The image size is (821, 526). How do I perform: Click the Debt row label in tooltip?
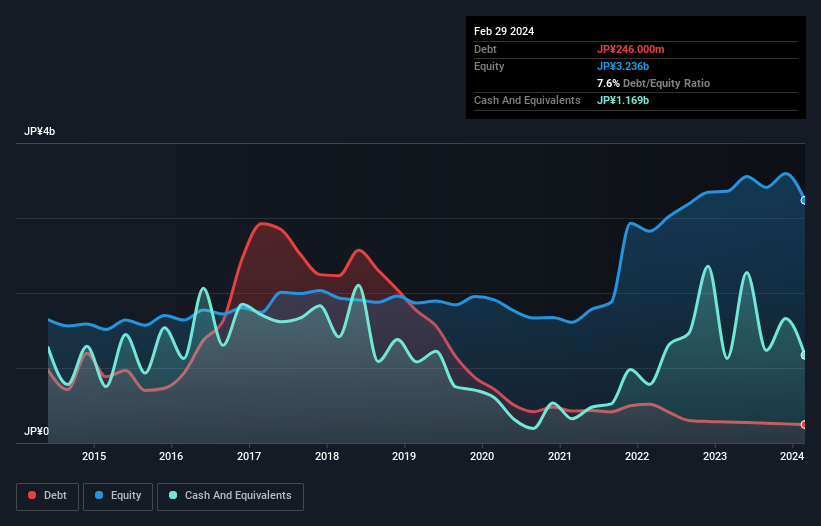click(x=485, y=49)
